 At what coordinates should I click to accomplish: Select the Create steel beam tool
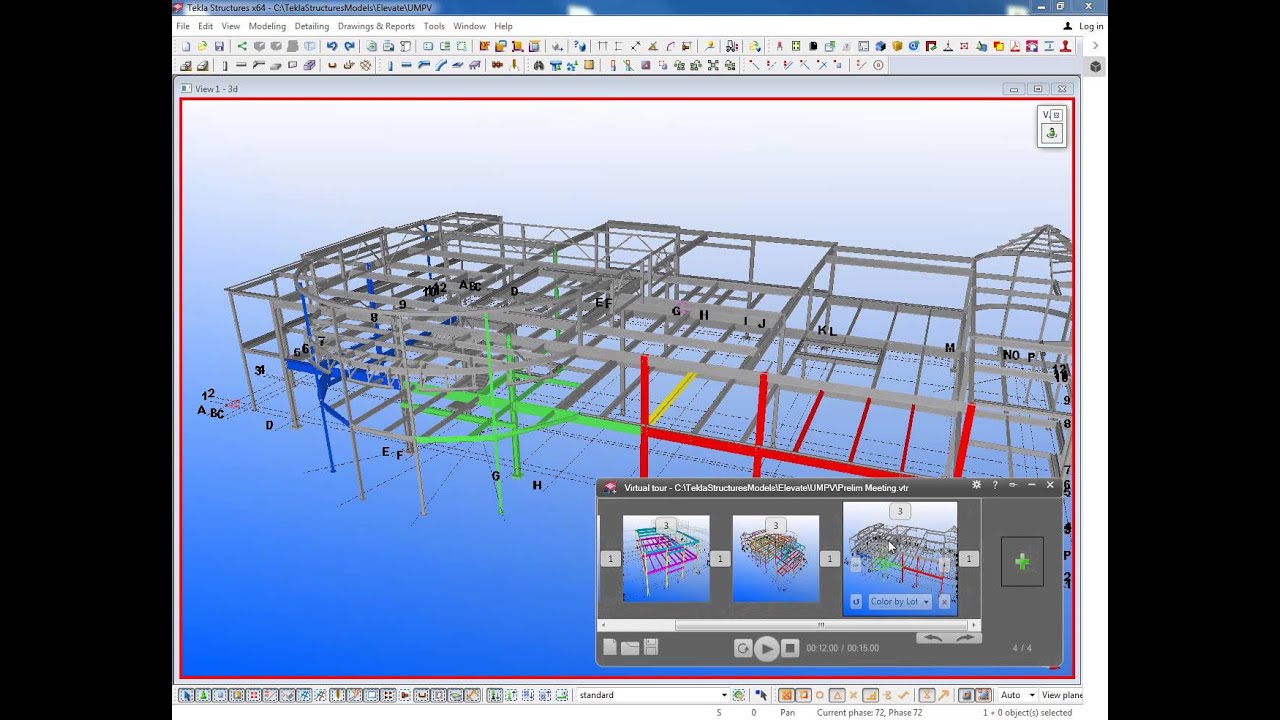click(x=407, y=66)
